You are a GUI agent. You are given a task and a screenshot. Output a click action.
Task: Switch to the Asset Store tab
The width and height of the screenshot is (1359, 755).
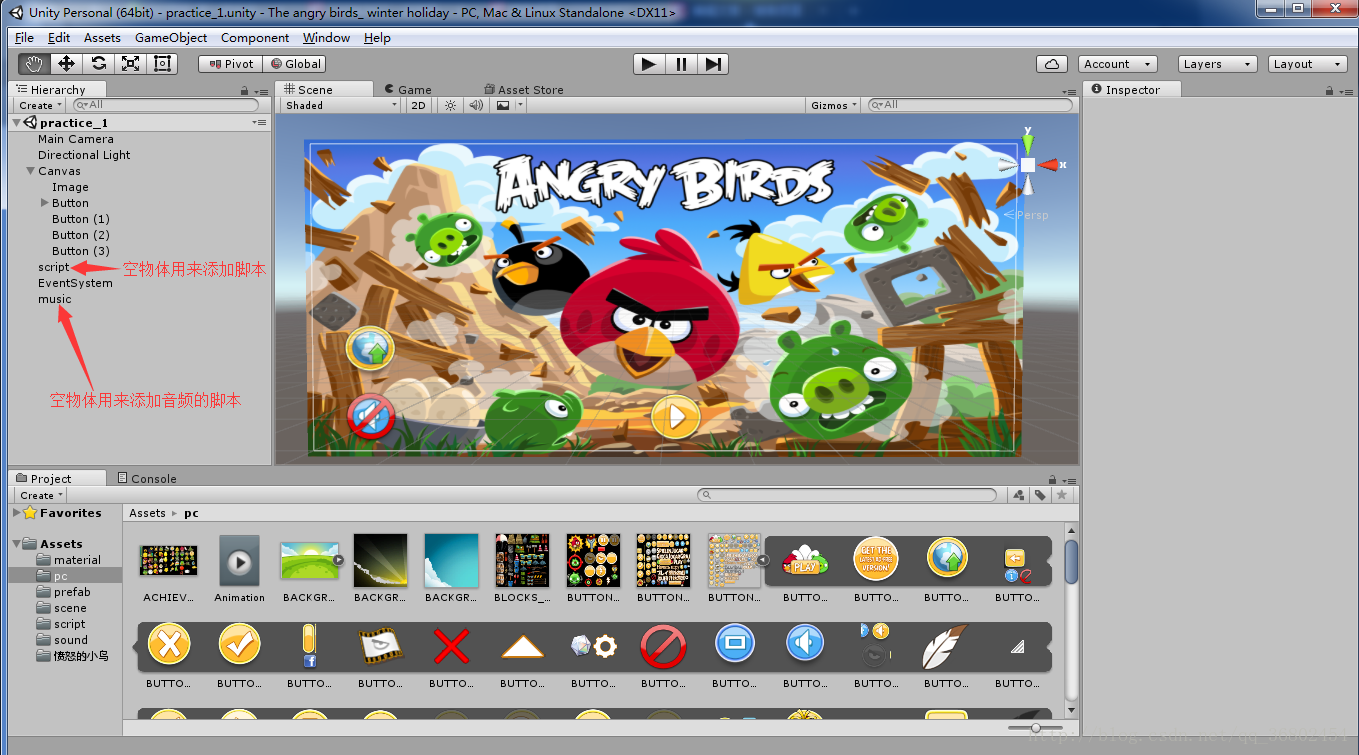[524, 90]
